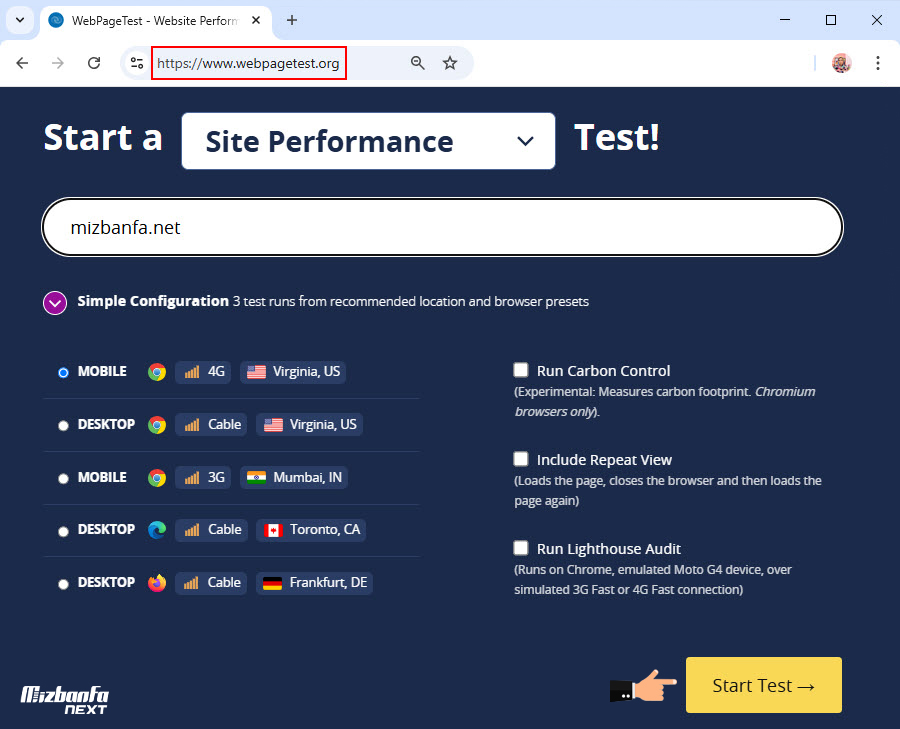Screen dimensions: 900x729
Task: Select Desktop Cable Virginia, US preset
Action: click(63, 425)
